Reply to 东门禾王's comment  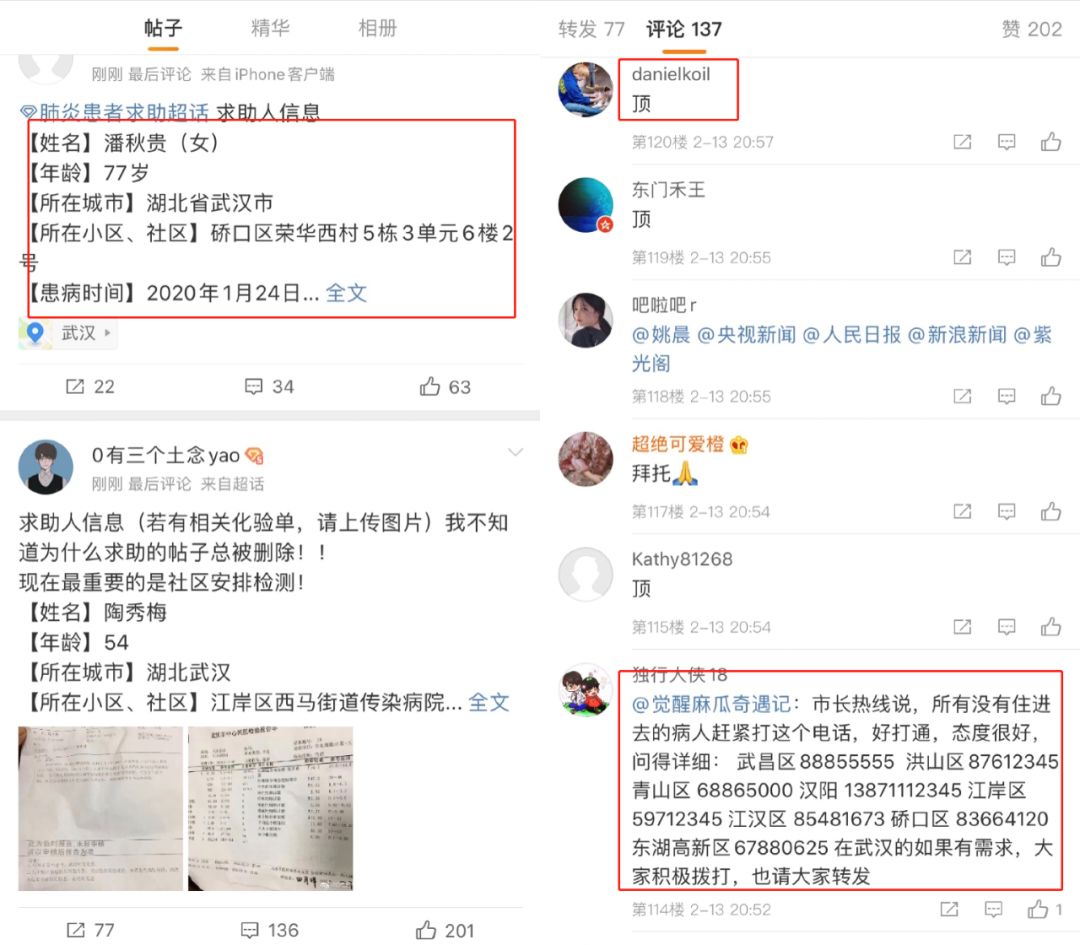coord(1006,258)
